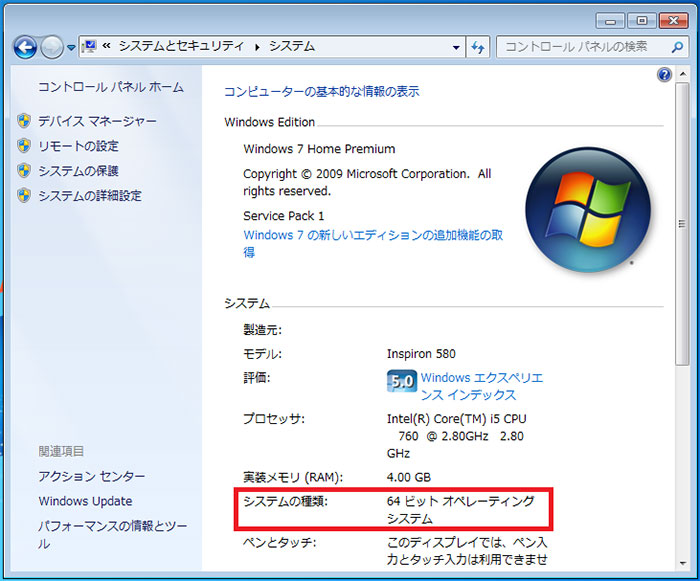Click the shield icon beside システムの詳細設定
The image size is (700, 581).
click(x=24, y=195)
